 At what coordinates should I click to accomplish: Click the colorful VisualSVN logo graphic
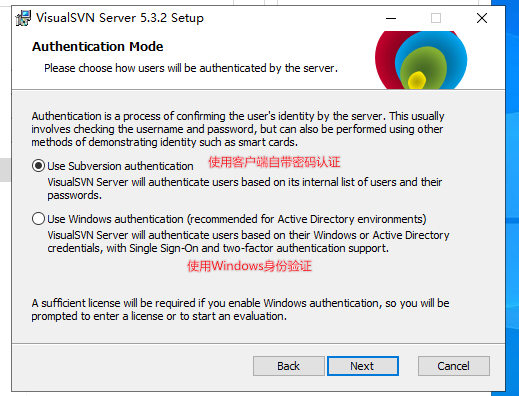point(421,60)
